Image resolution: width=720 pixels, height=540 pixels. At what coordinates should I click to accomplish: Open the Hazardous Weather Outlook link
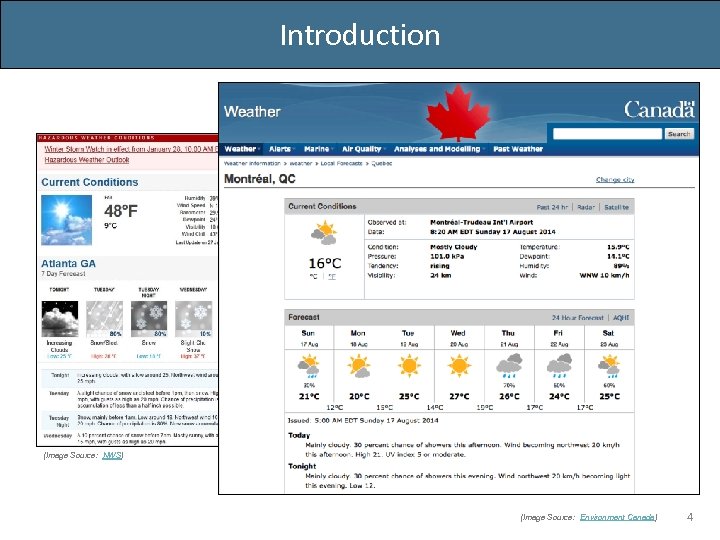click(x=87, y=160)
